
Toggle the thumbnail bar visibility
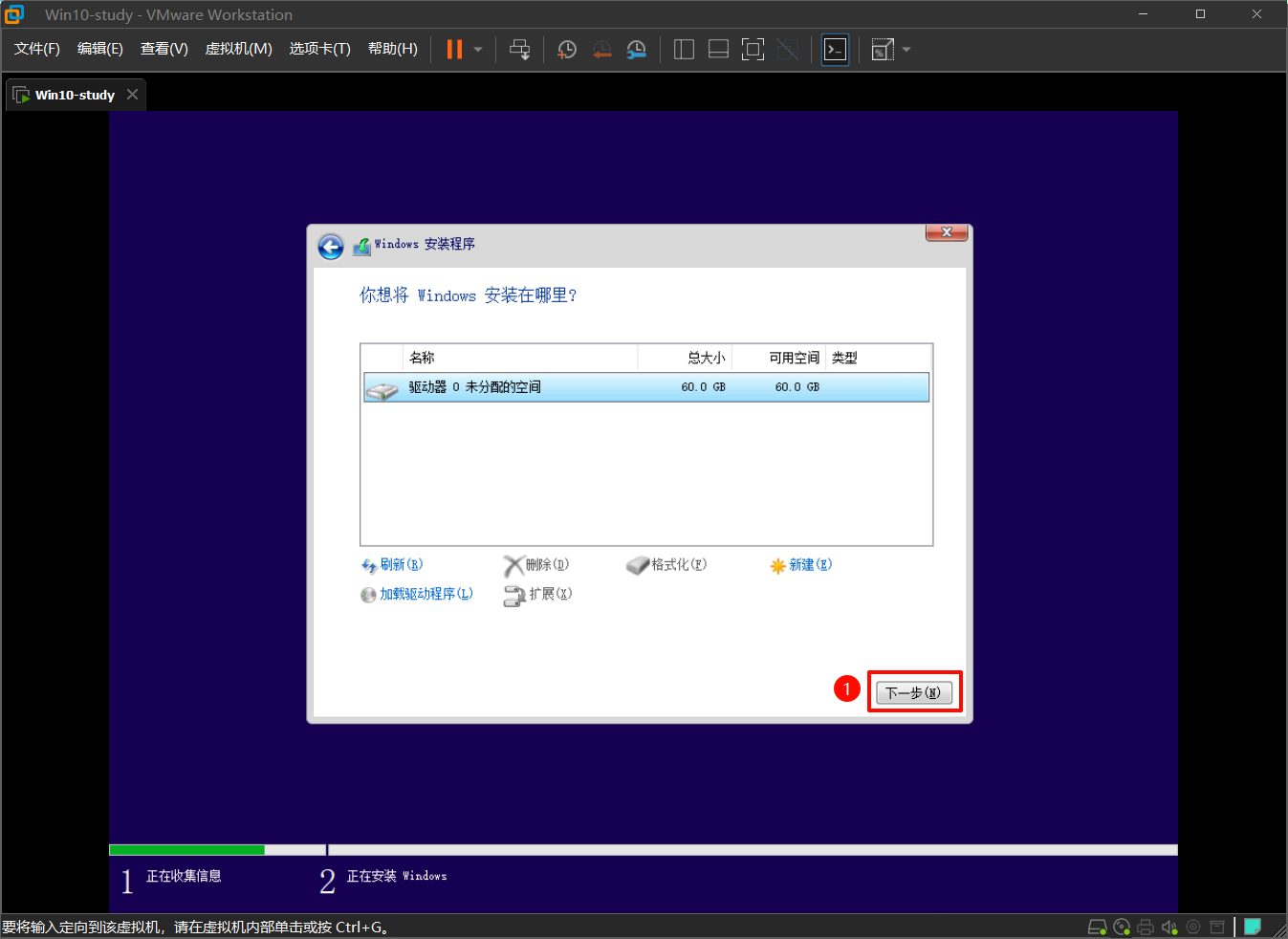tap(718, 49)
